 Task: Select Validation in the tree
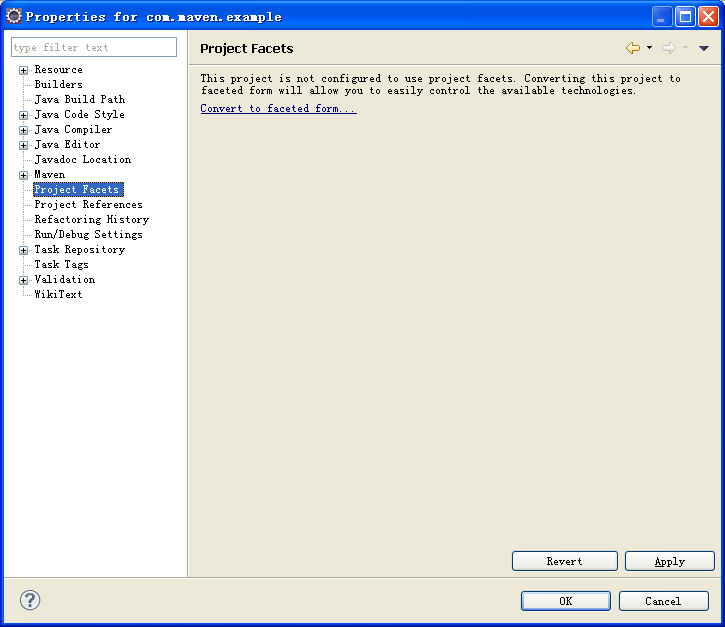(65, 279)
